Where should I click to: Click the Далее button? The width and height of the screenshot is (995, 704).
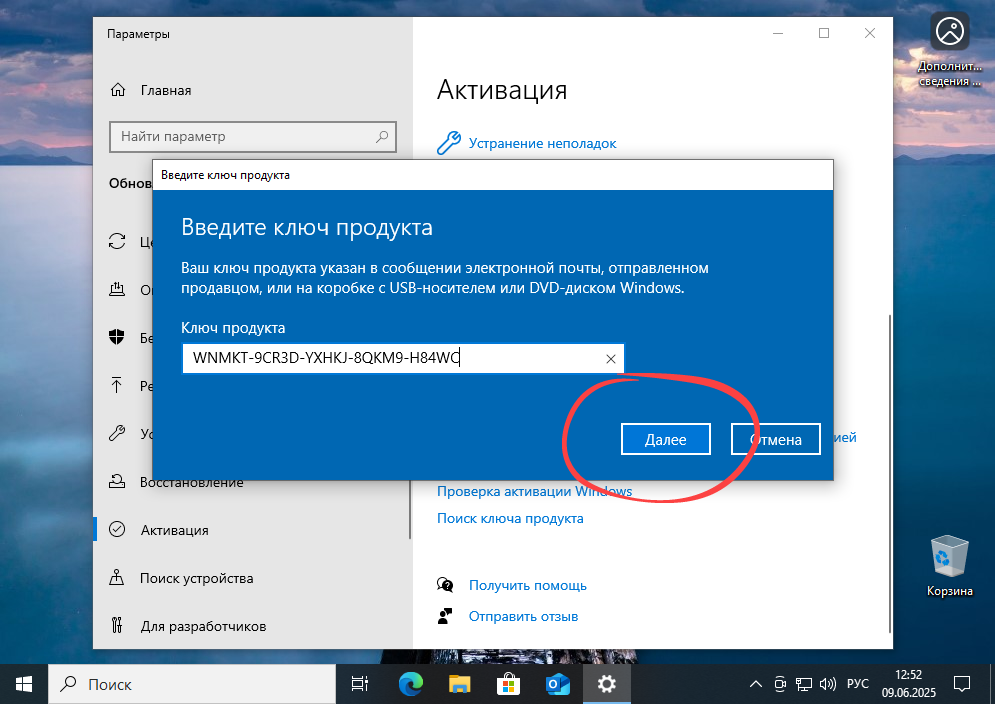(666, 438)
